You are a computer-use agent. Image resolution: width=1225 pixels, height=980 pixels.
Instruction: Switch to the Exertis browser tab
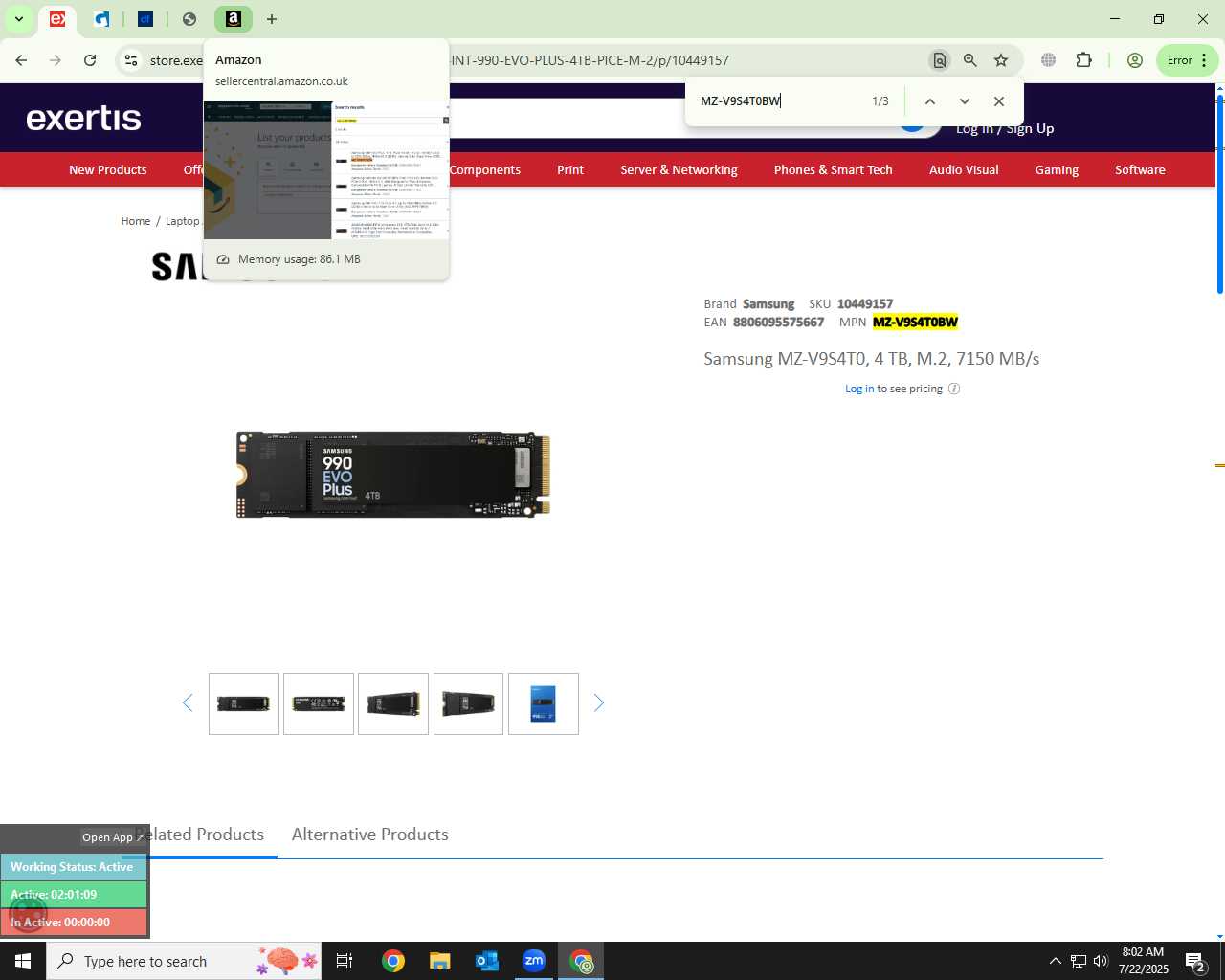(x=57, y=19)
